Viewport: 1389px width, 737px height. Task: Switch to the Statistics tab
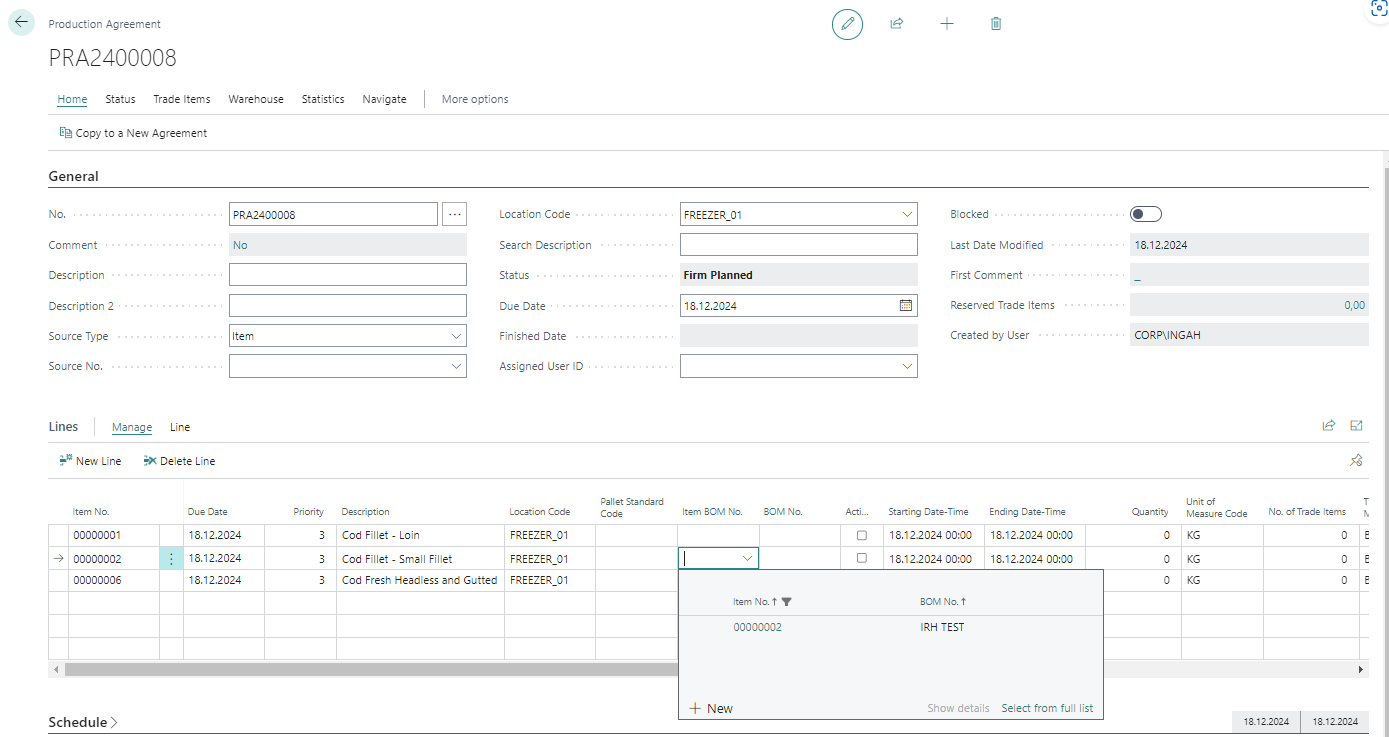coord(323,99)
